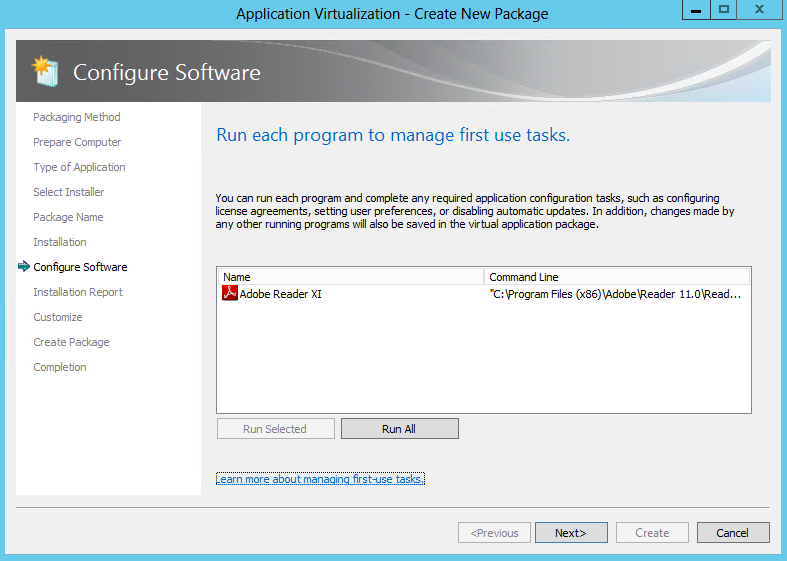The height and width of the screenshot is (561, 787).
Task: Click the Adobe Reader XI PDF icon
Action: point(230,293)
